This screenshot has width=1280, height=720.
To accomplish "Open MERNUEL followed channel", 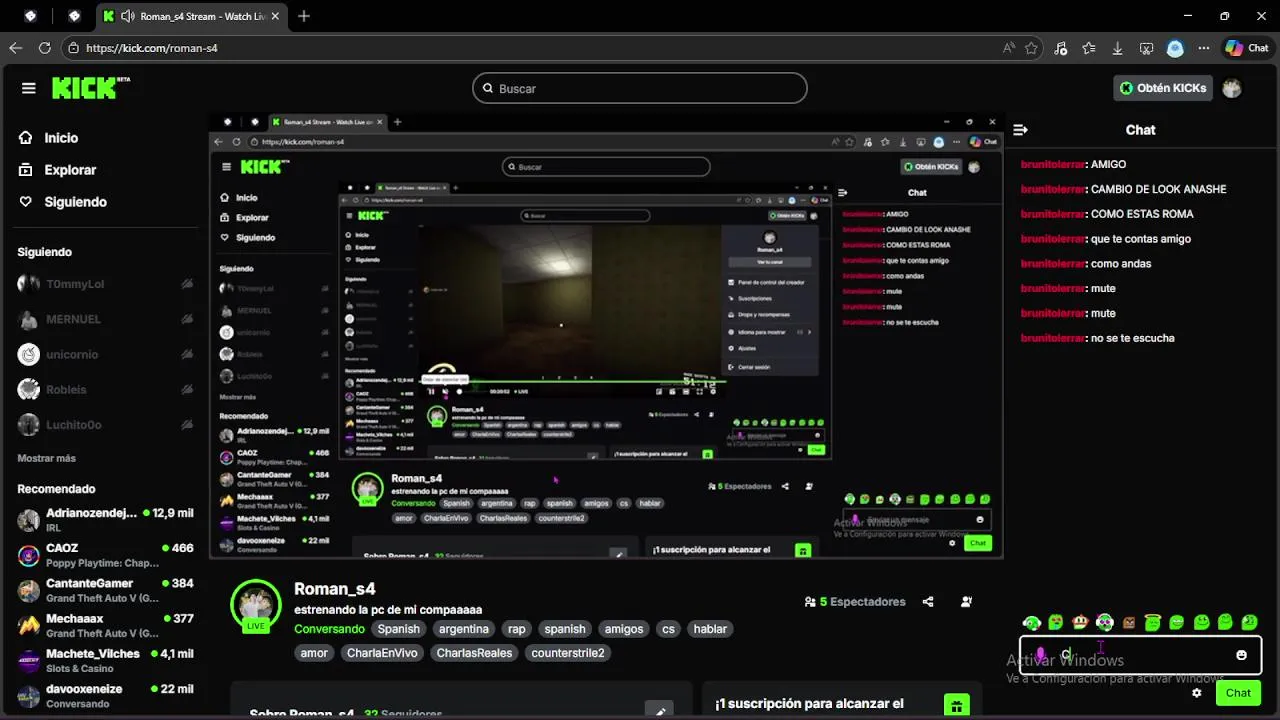I will (105, 319).
